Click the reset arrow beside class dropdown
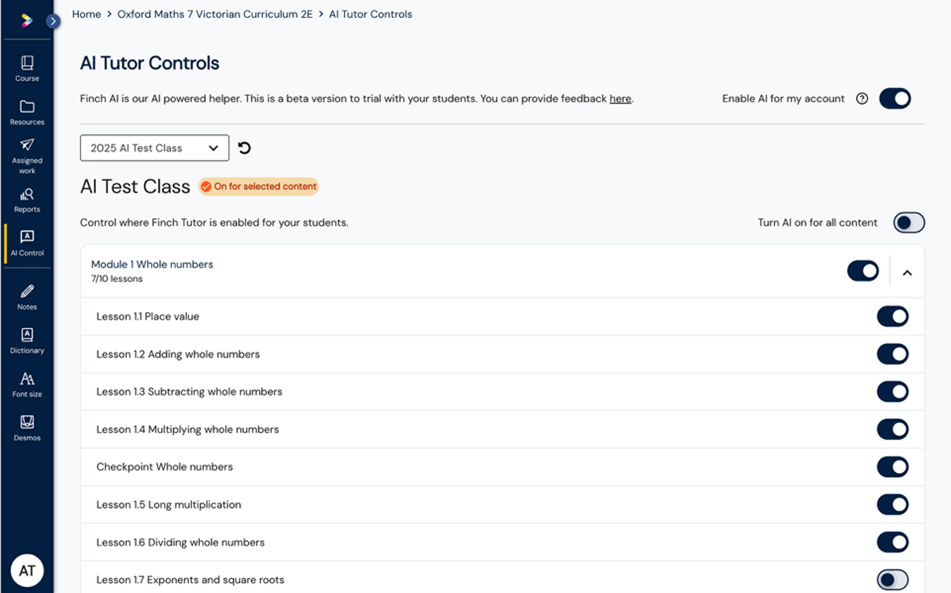This screenshot has height=593, width=951. pyautogui.click(x=244, y=148)
